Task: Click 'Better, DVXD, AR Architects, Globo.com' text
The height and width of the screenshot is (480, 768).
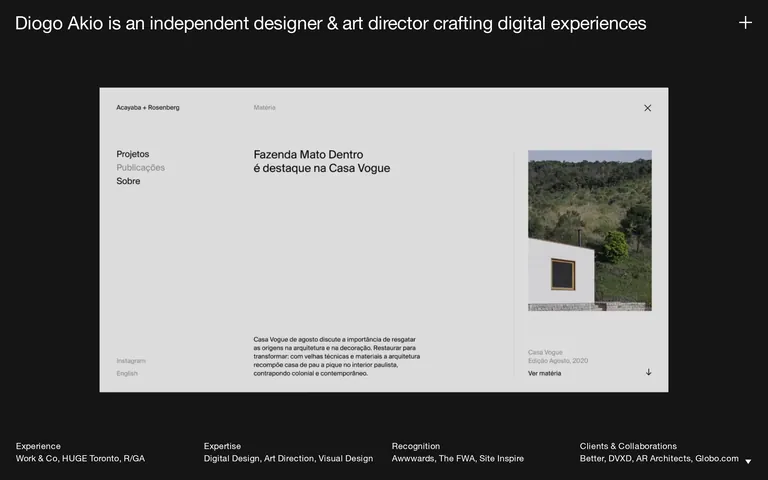Action: coord(659,458)
